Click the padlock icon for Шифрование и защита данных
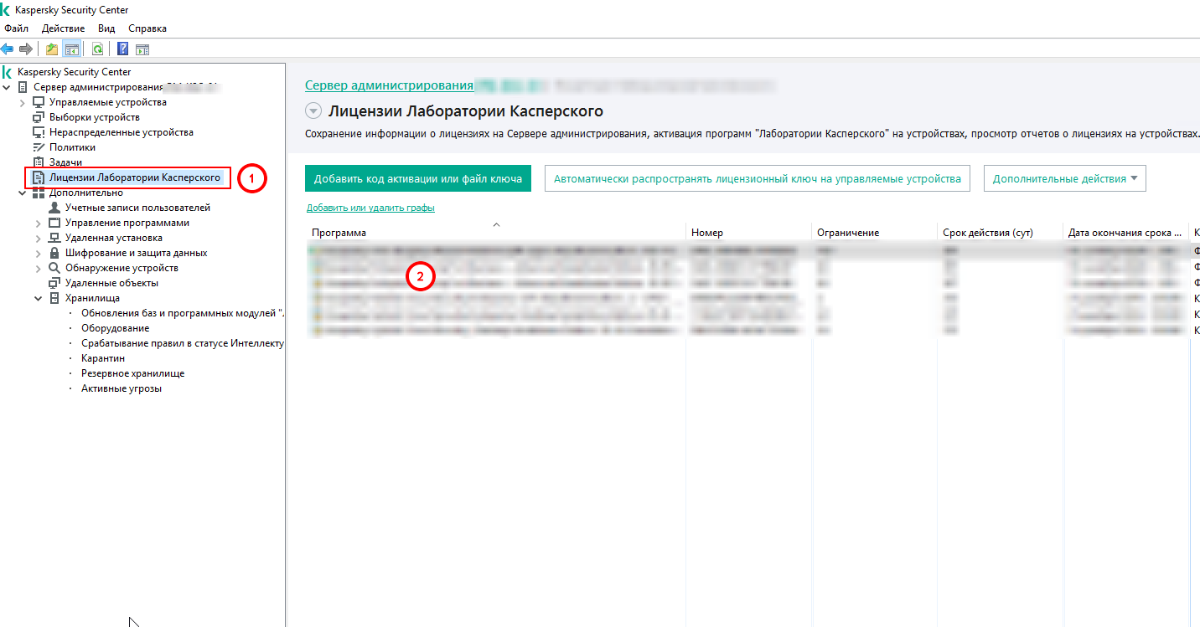This screenshot has height=627, width=1200. [55, 253]
